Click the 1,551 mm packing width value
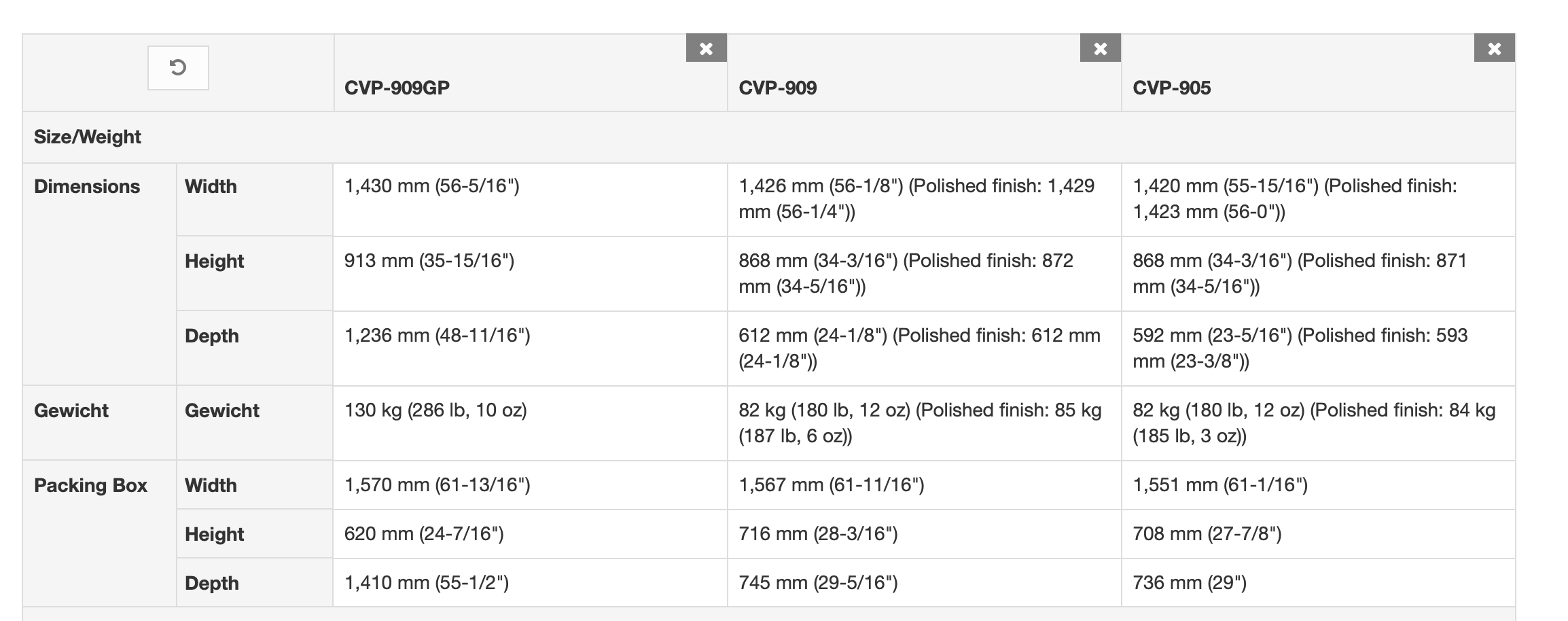This screenshot has height=621, width=1568. pyautogui.click(x=1219, y=485)
